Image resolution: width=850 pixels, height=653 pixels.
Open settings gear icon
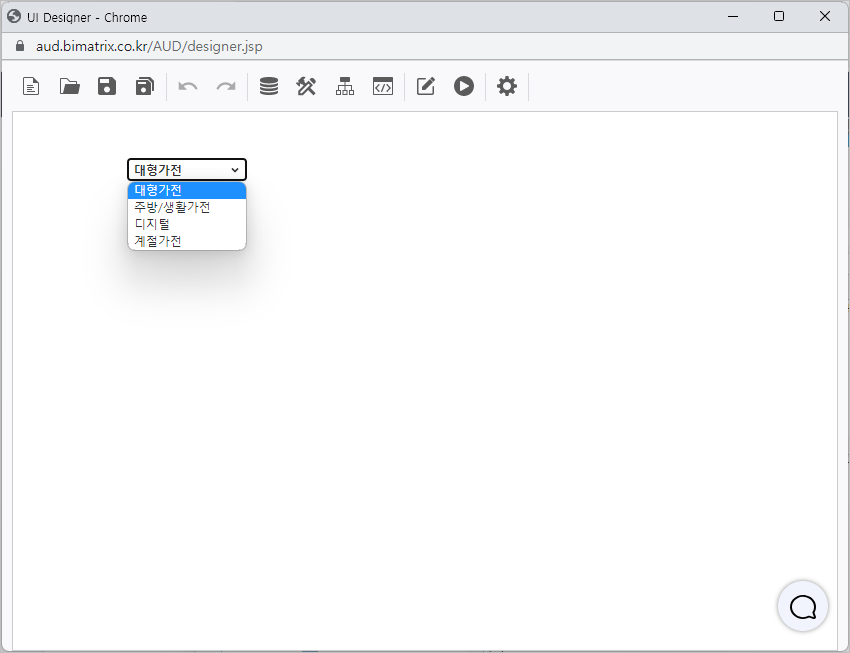[x=507, y=87]
